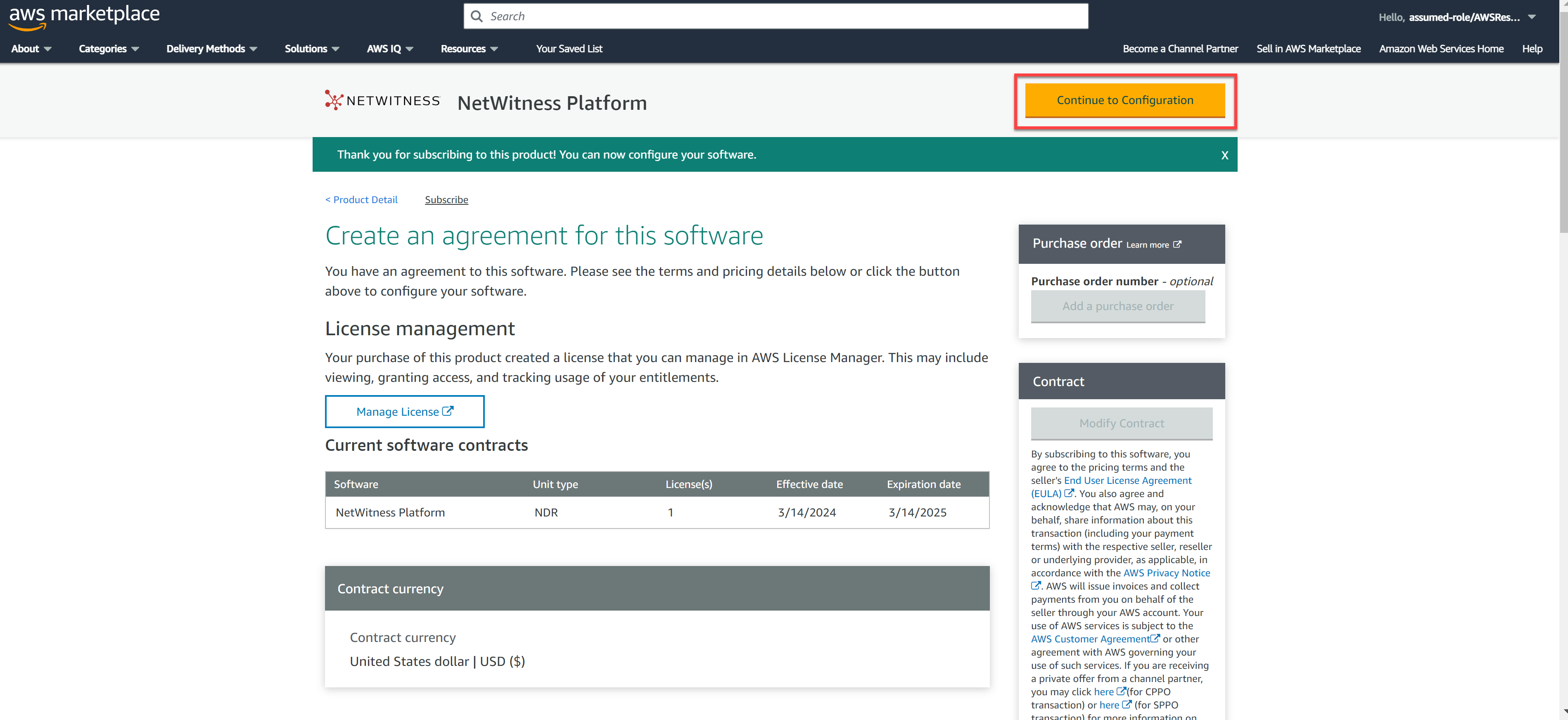Click in the Search field

[785, 17]
